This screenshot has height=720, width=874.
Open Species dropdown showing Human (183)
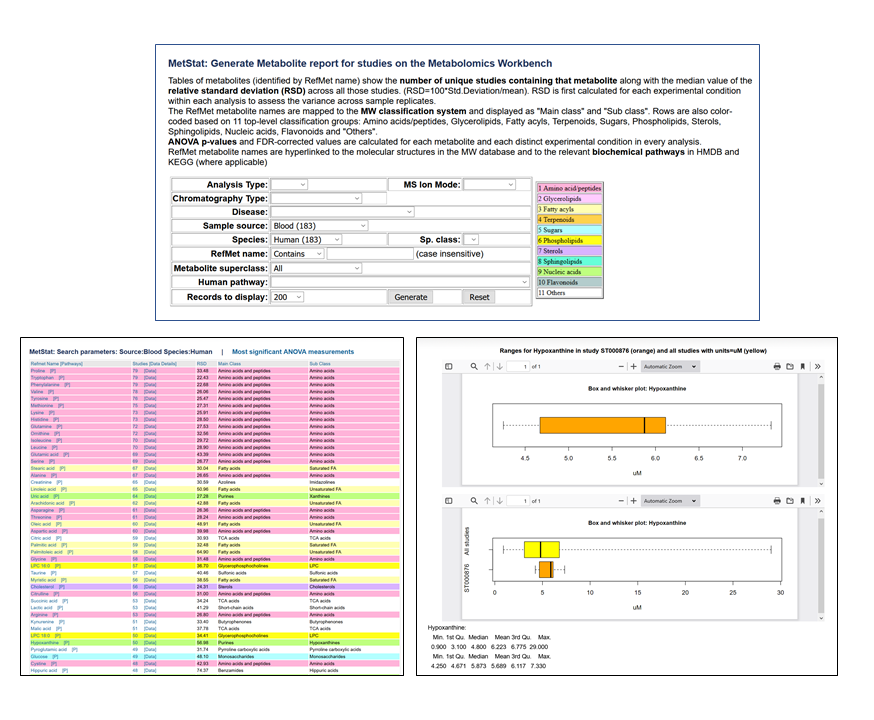coord(307,240)
